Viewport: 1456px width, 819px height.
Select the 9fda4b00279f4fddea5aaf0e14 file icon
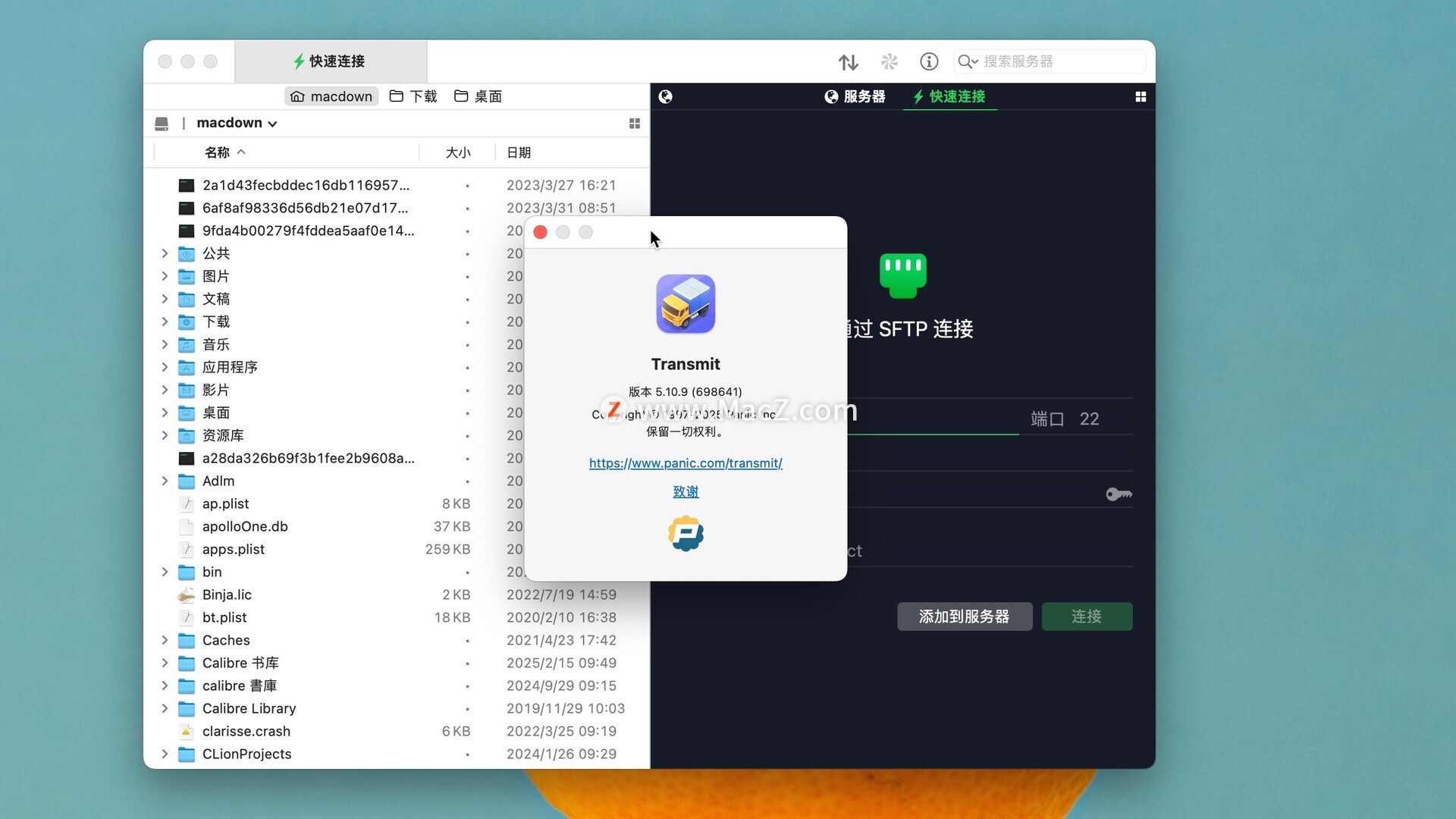point(187,231)
